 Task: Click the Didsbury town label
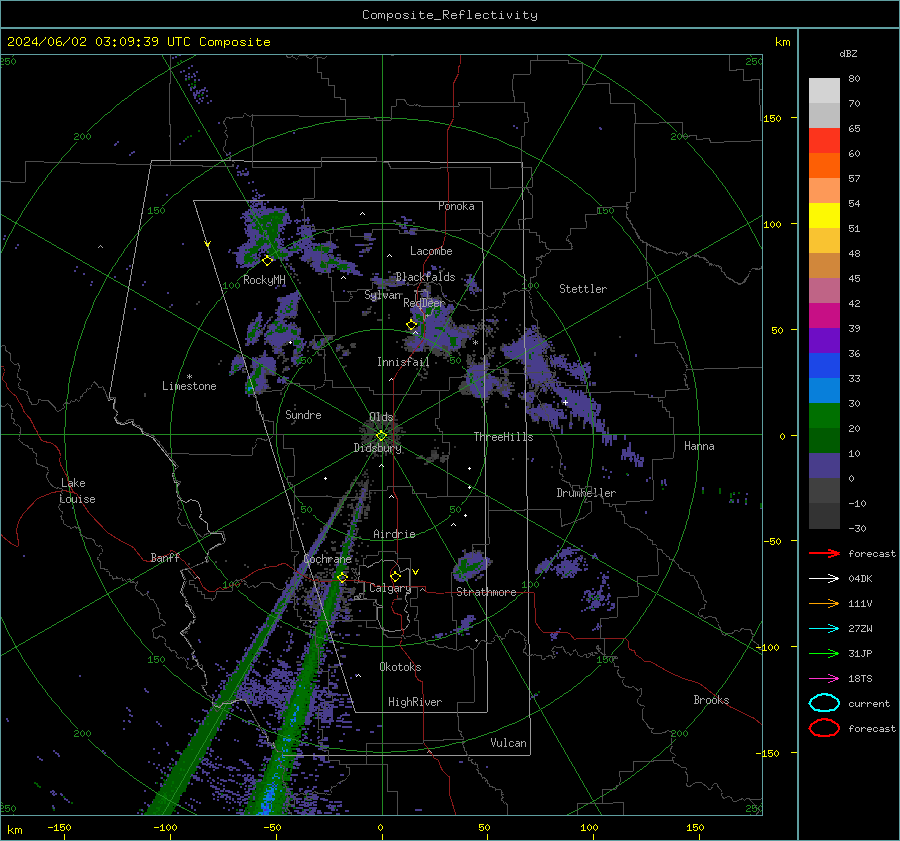click(377, 448)
